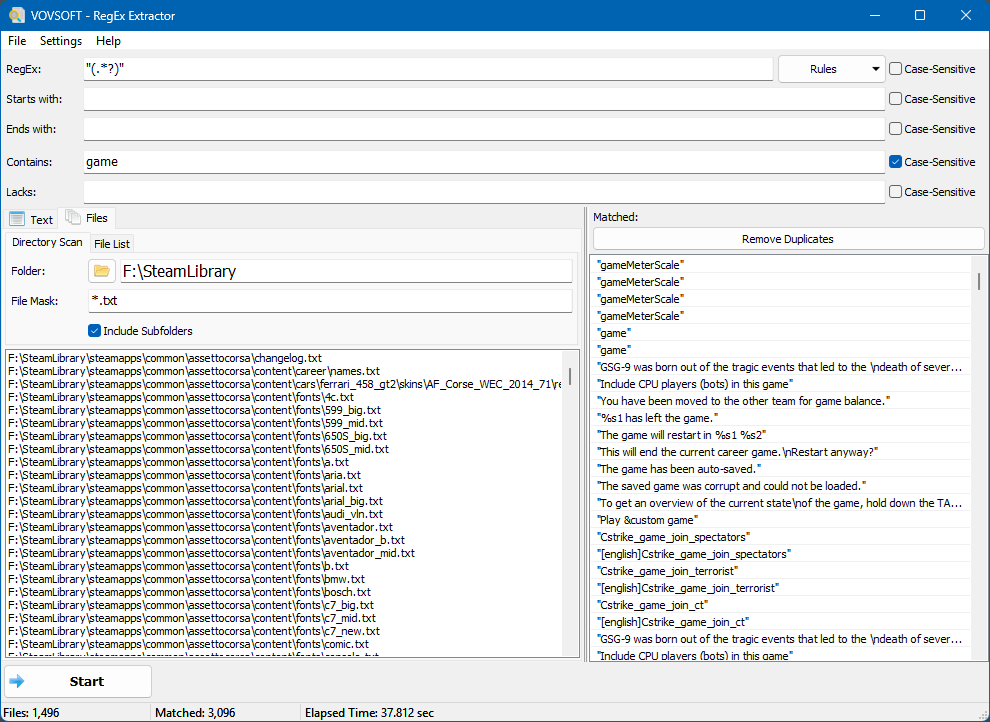
Task: Click the File Mask field
Action: (330, 300)
